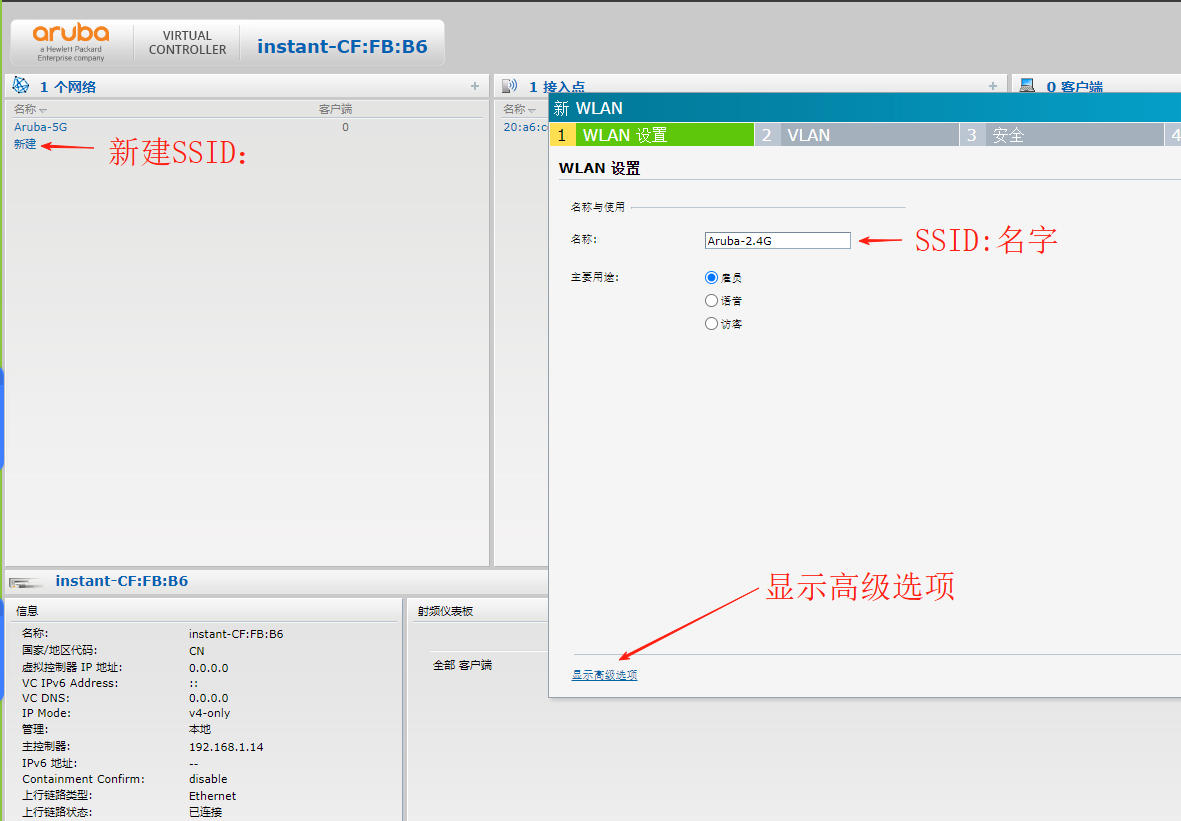Click the 192.168.1.14 master controller value
Screen dimensions: 1181x821
point(226,747)
